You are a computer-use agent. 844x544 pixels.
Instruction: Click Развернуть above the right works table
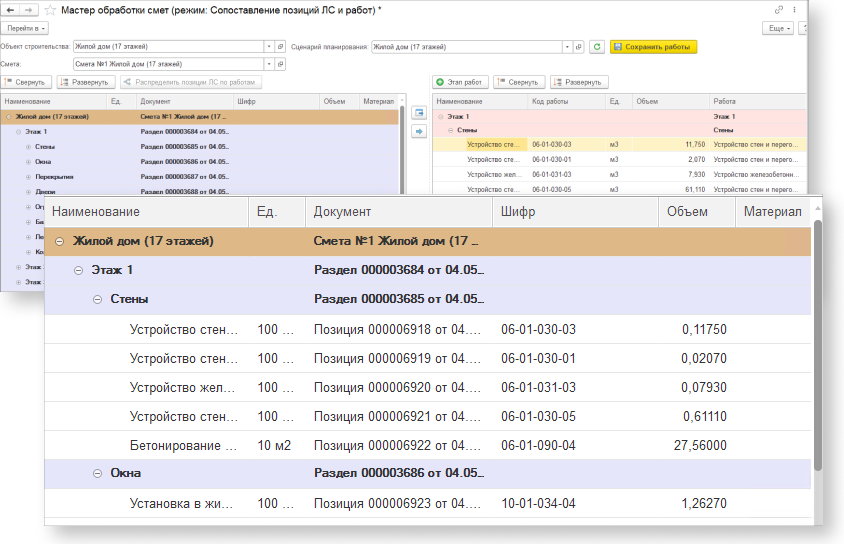tap(579, 82)
